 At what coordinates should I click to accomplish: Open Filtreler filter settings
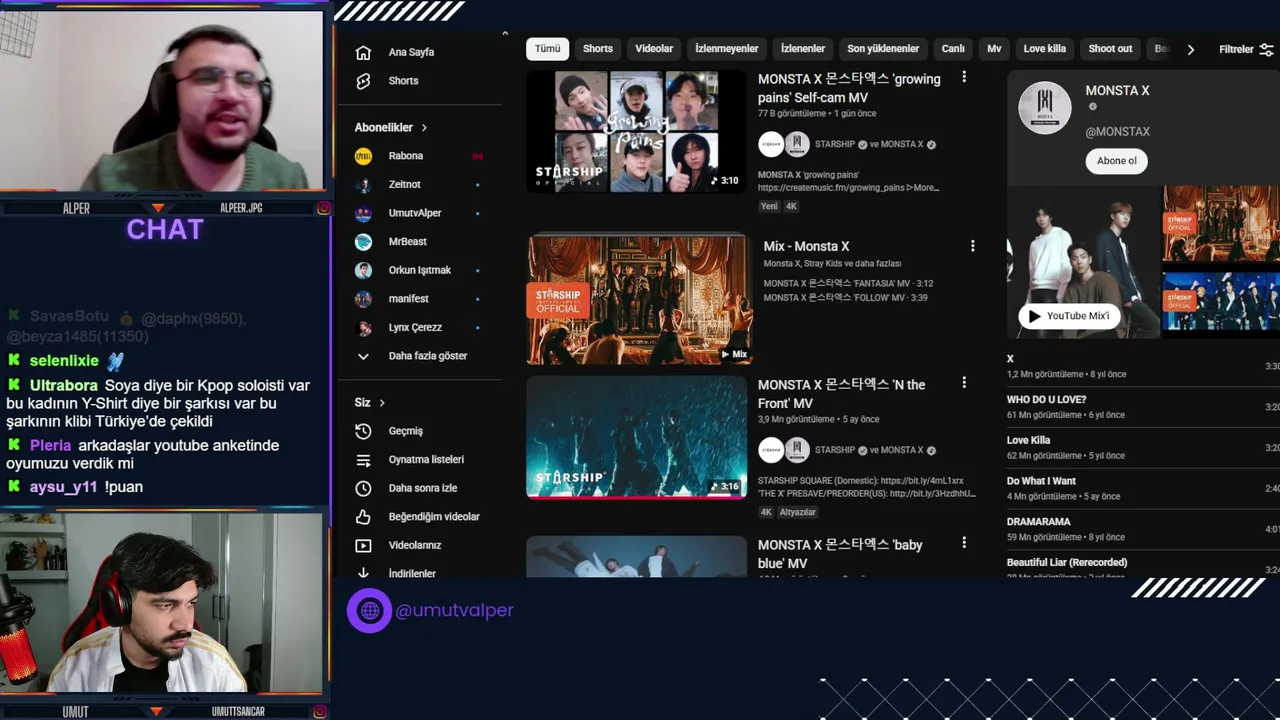[1246, 49]
